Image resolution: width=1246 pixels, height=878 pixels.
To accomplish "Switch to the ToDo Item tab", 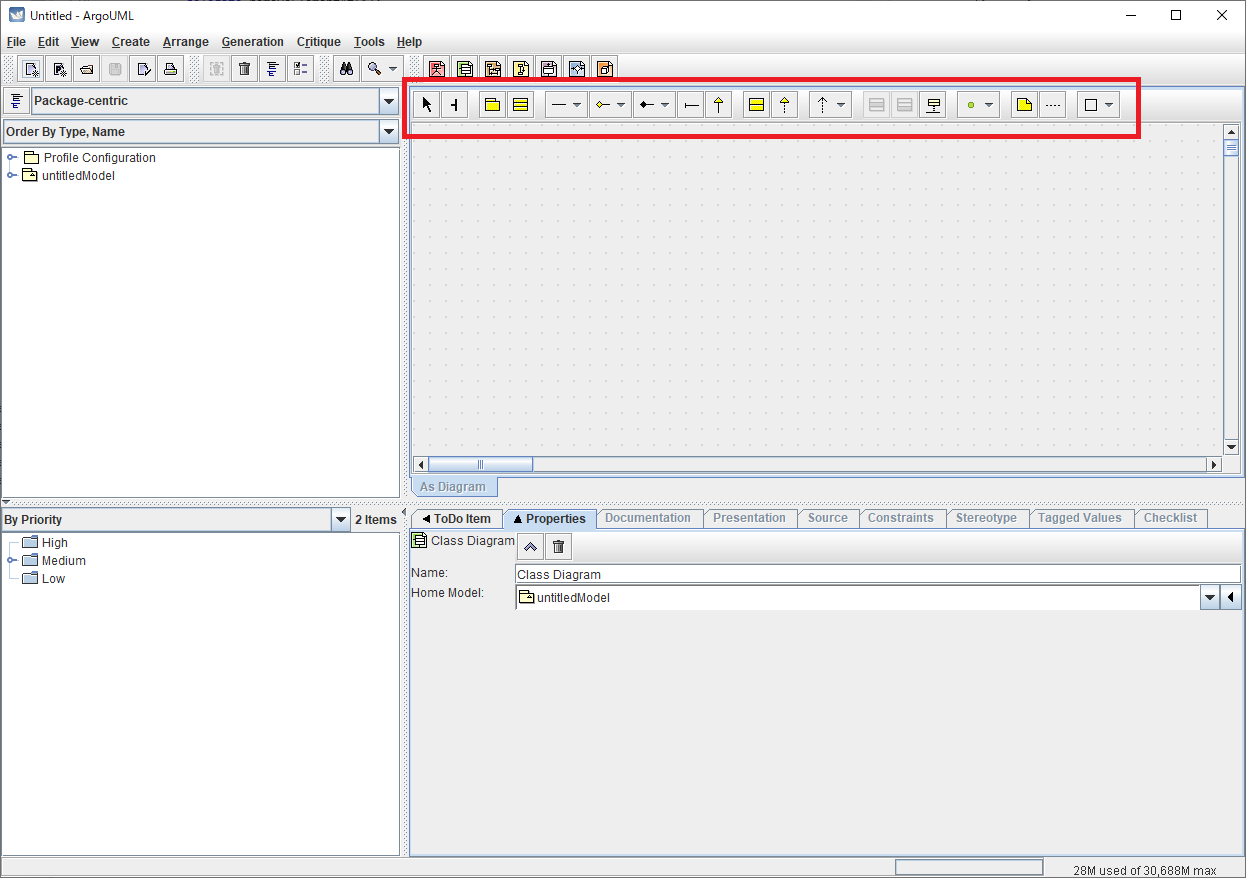I will click(x=456, y=519).
